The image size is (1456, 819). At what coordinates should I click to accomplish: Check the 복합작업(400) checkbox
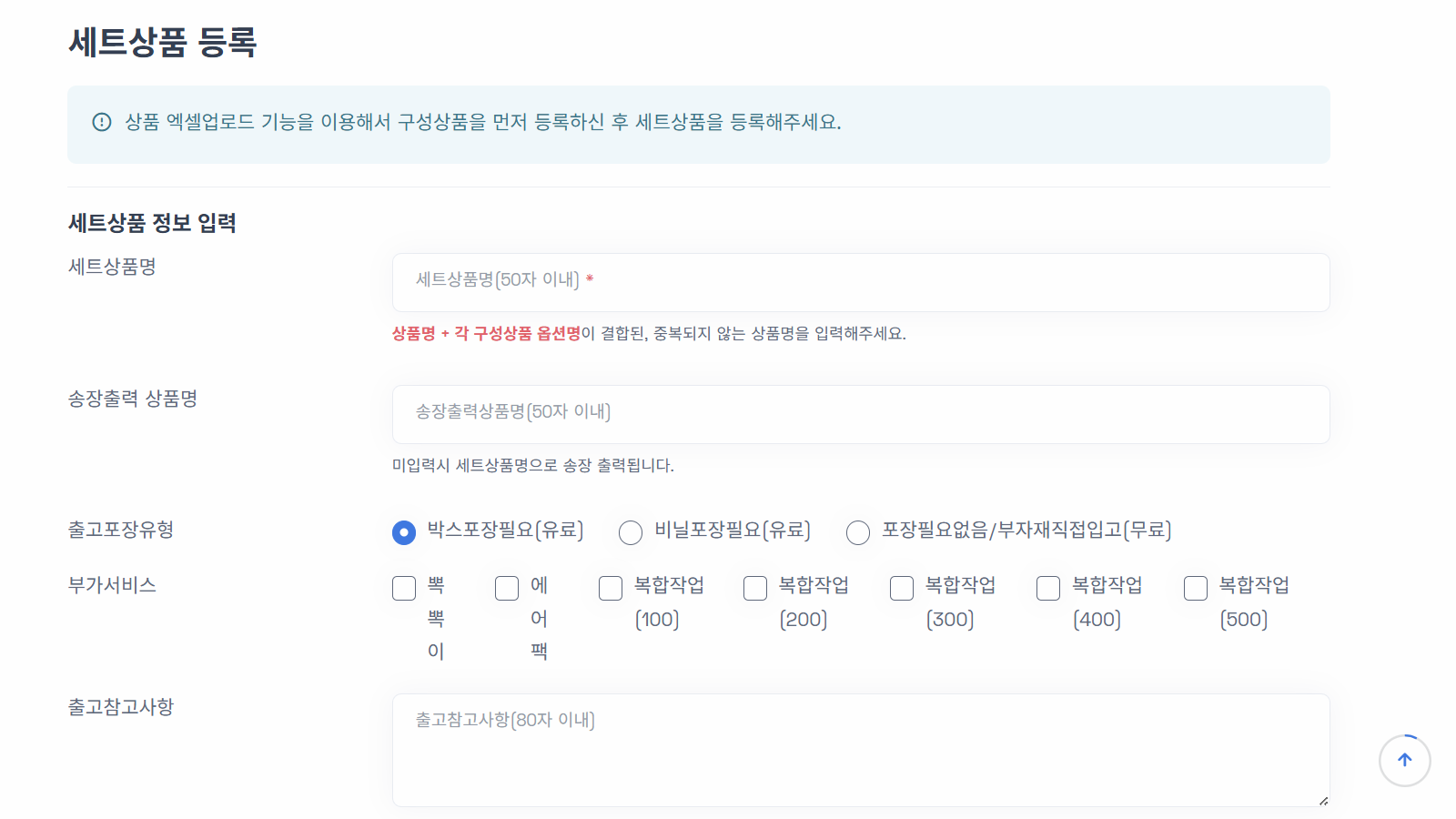pyautogui.click(x=1047, y=588)
